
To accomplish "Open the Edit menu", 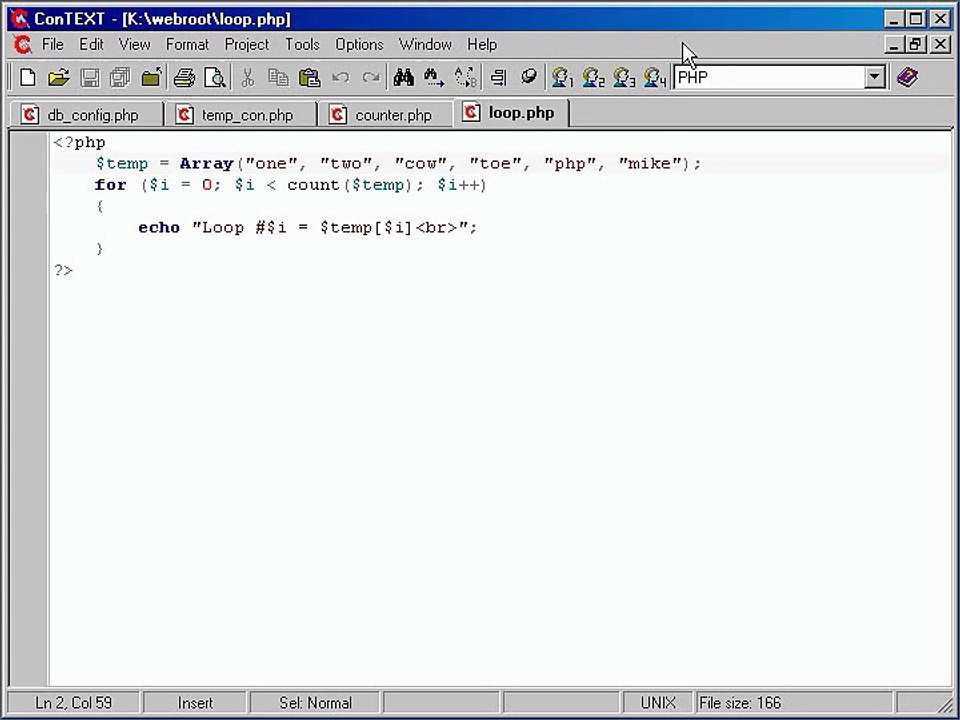I will pyautogui.click(x=91, y=45).
